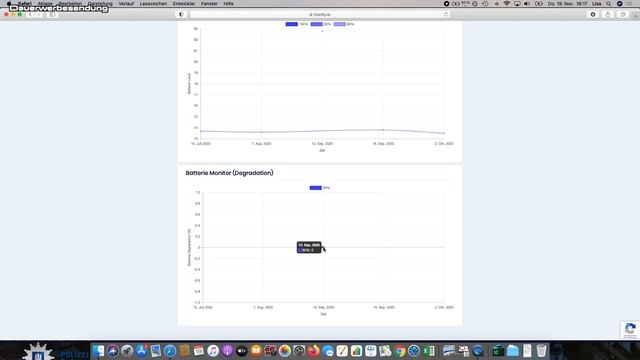Toggle the Safari sidebar button
The image size is (640, 360).
click(52, 14)
